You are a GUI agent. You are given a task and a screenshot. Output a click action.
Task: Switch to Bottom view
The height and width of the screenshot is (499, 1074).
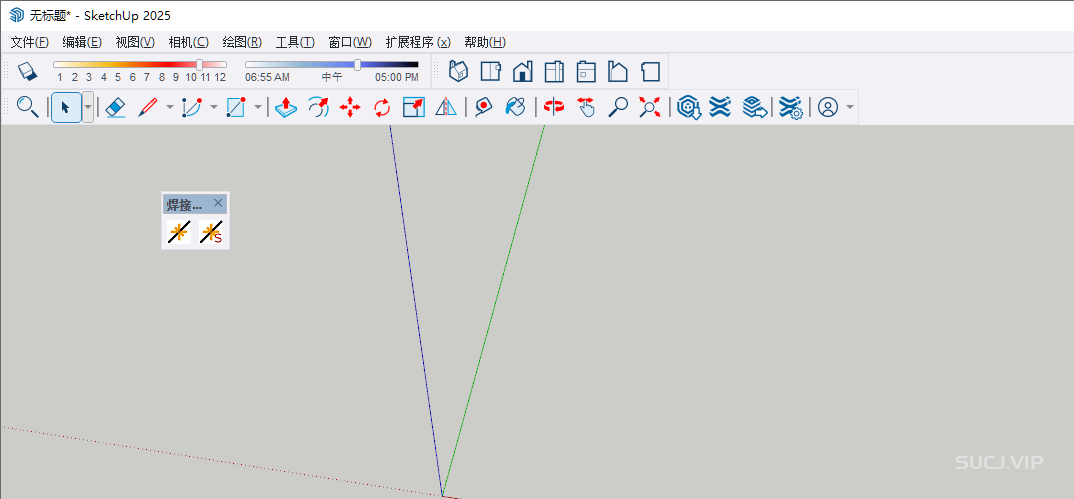pos(650,71)
